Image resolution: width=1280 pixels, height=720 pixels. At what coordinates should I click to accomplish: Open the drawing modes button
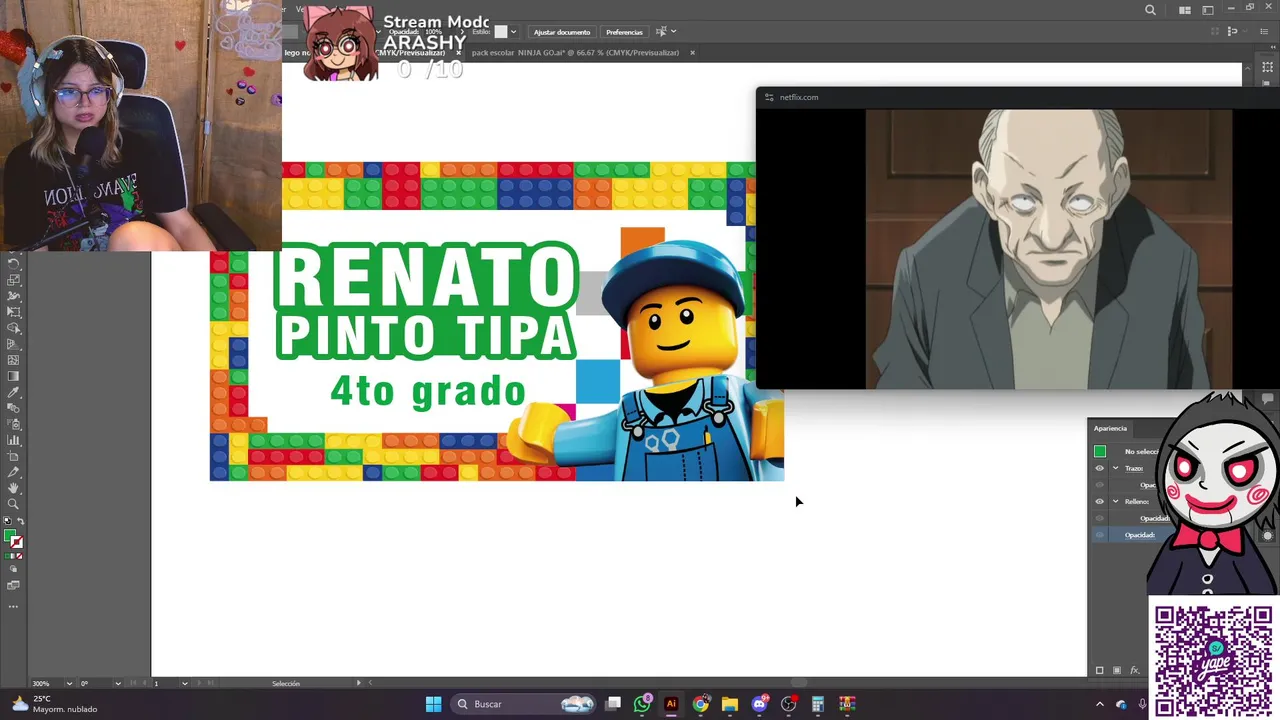(x=14, y=569)
